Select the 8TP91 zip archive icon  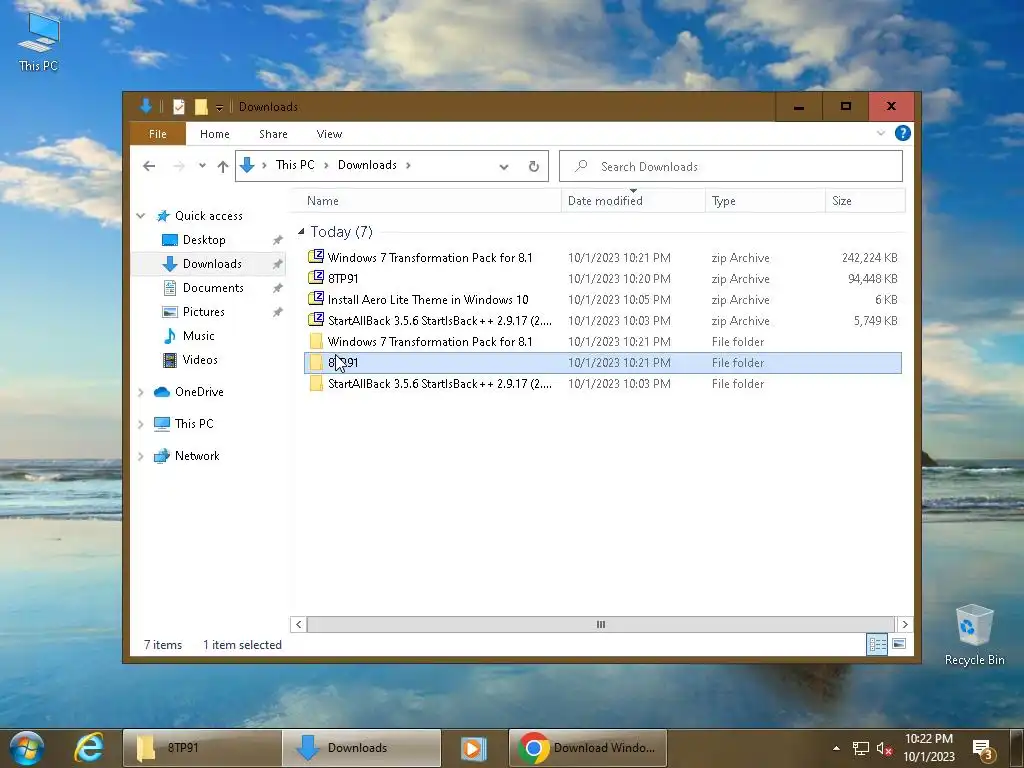click(x=316, y=278)
